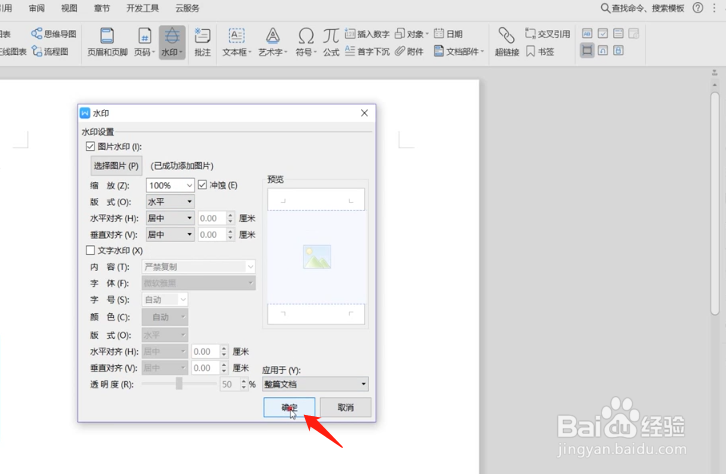The image size is (726, 474).
Task: Click the check box form control icon
Action: click(x=603, y=33)
